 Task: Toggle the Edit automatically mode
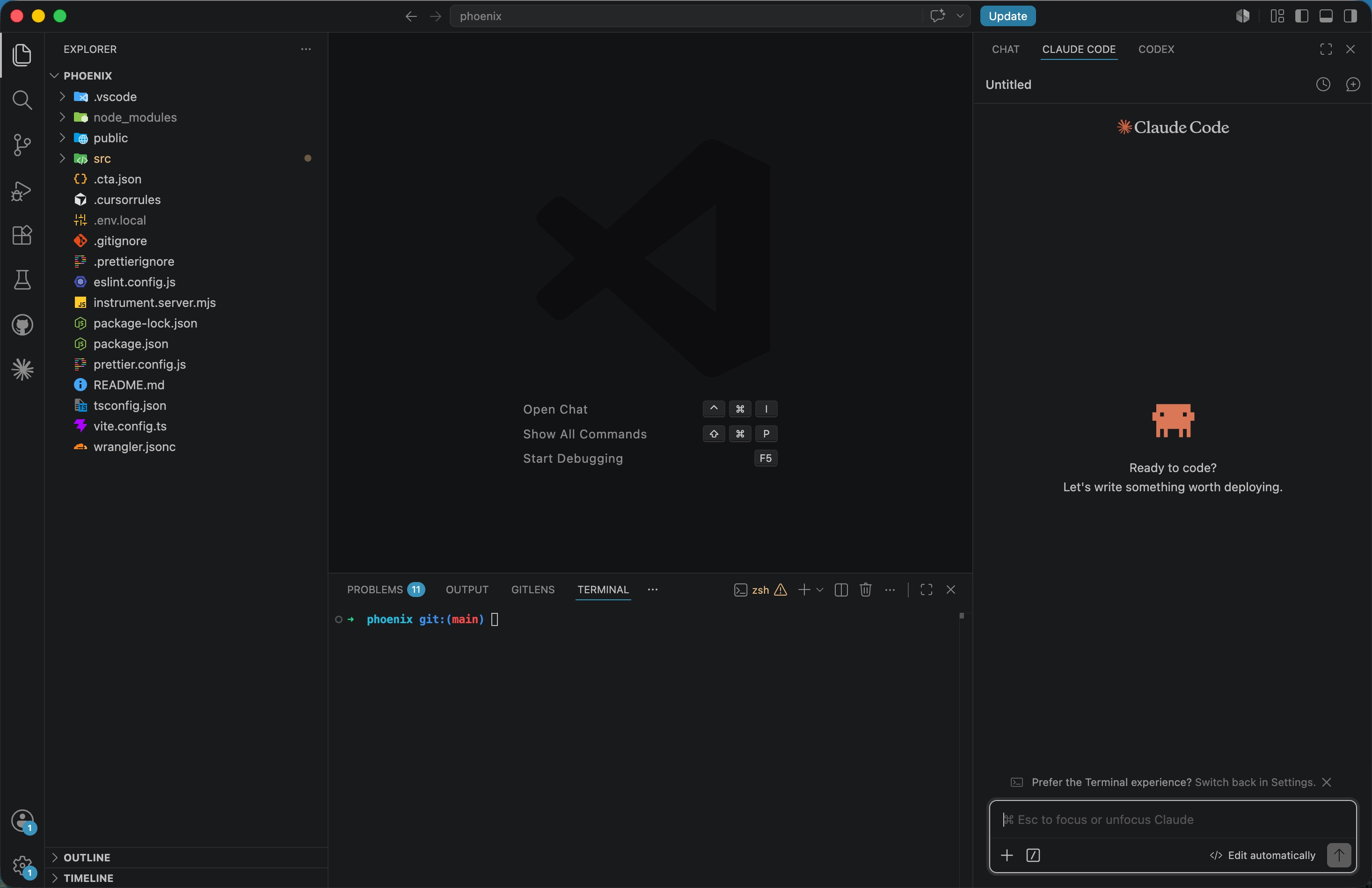(1263, 855)
